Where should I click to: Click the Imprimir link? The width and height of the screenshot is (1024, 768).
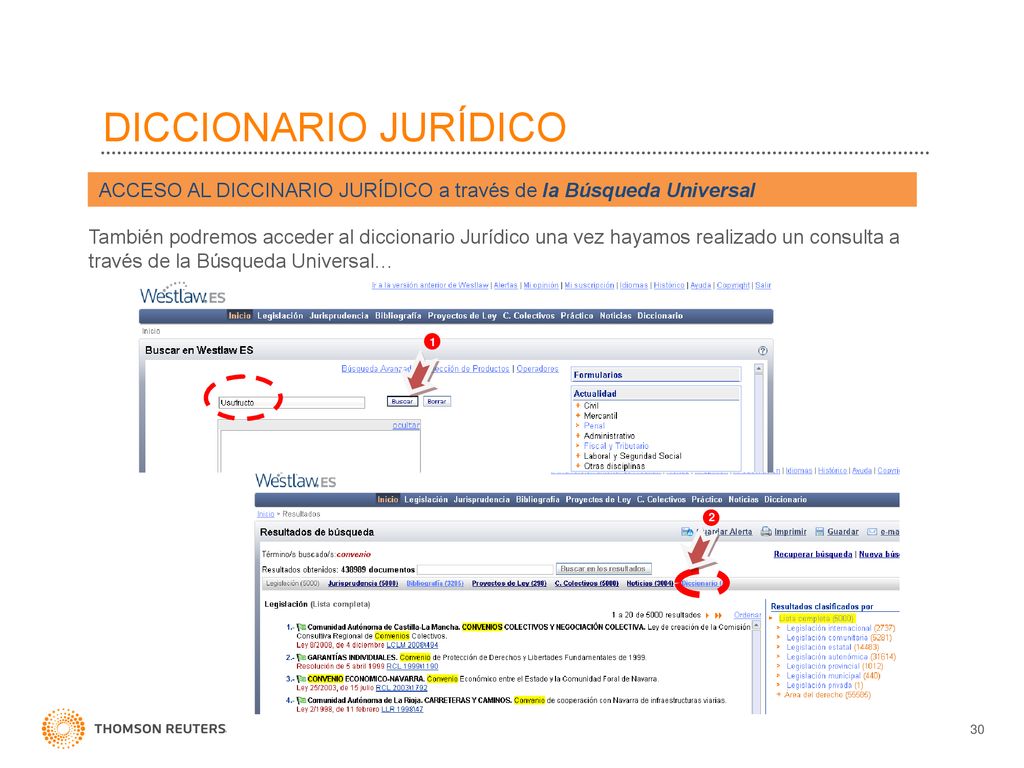pos(791,532)
